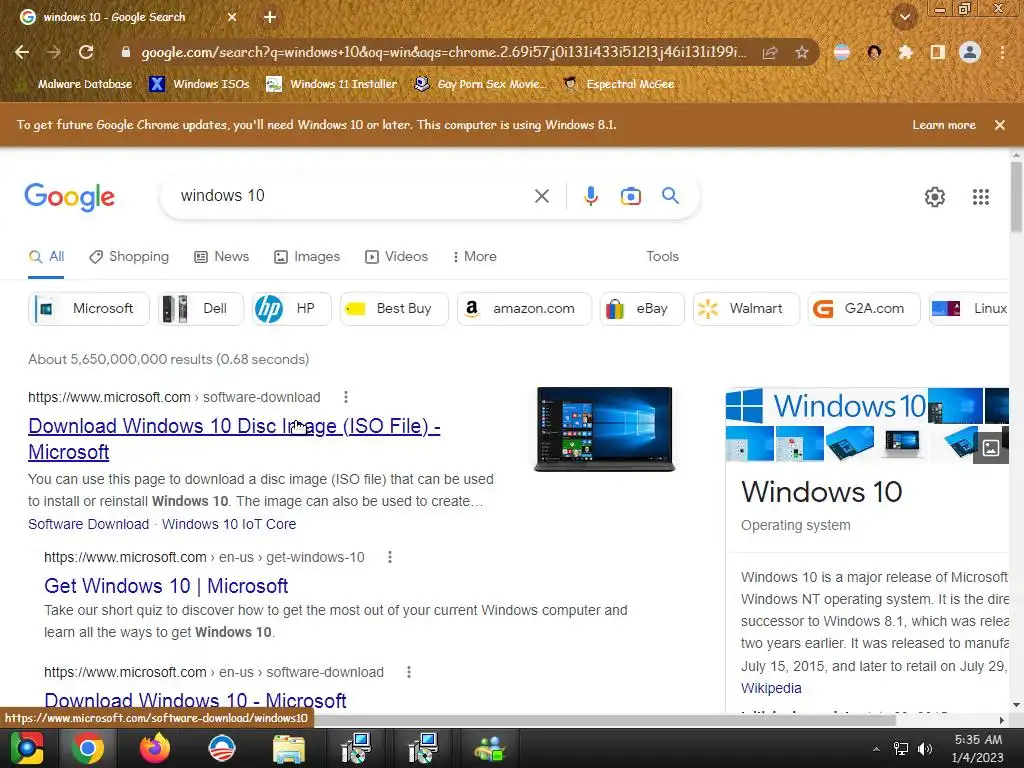Filter results by amazon.com chip
This screenshot has height=768, width=1024.
(x=524, y=308)
